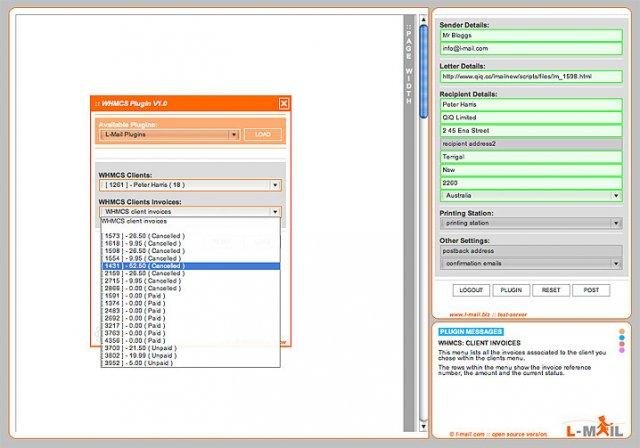Click the RESET button
The width and height of the screenshot is (640, 448).
click(x=551, y=290)
